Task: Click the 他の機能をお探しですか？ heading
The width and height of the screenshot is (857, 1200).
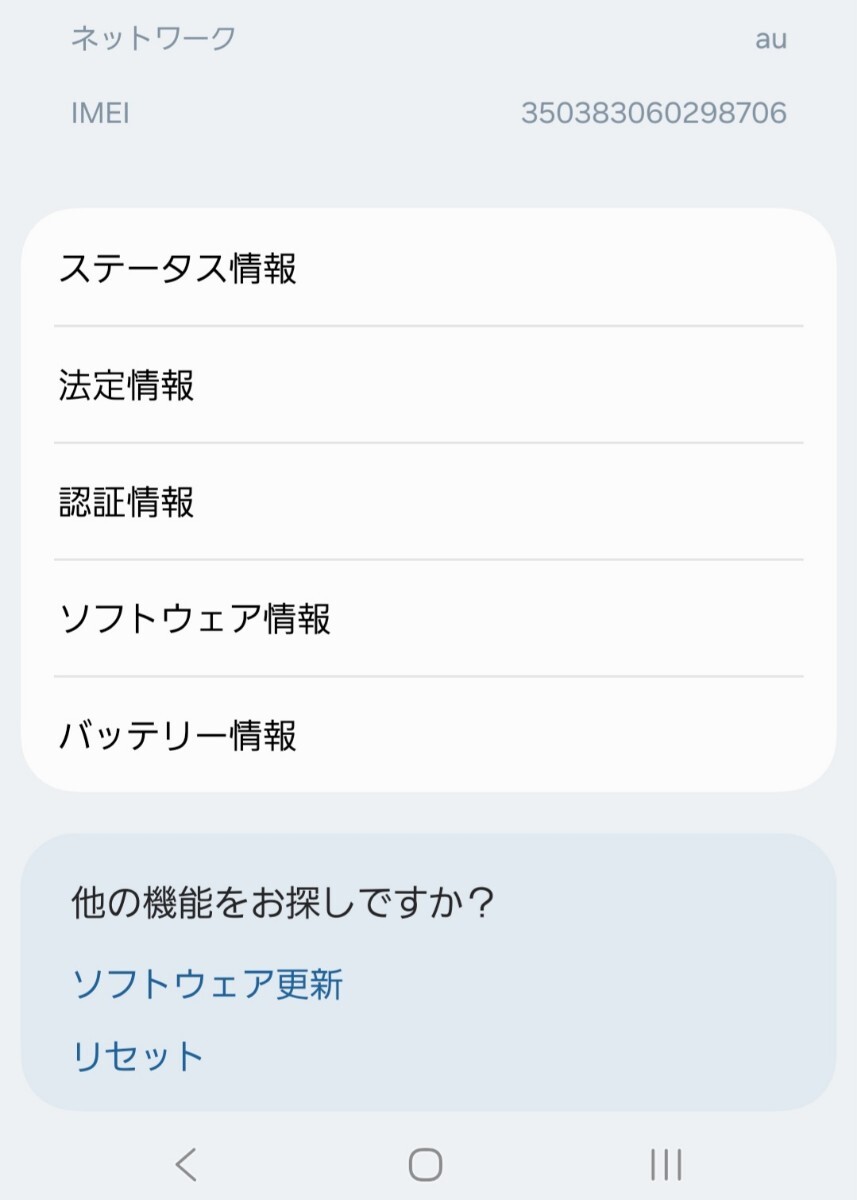Action: (284, 904)
